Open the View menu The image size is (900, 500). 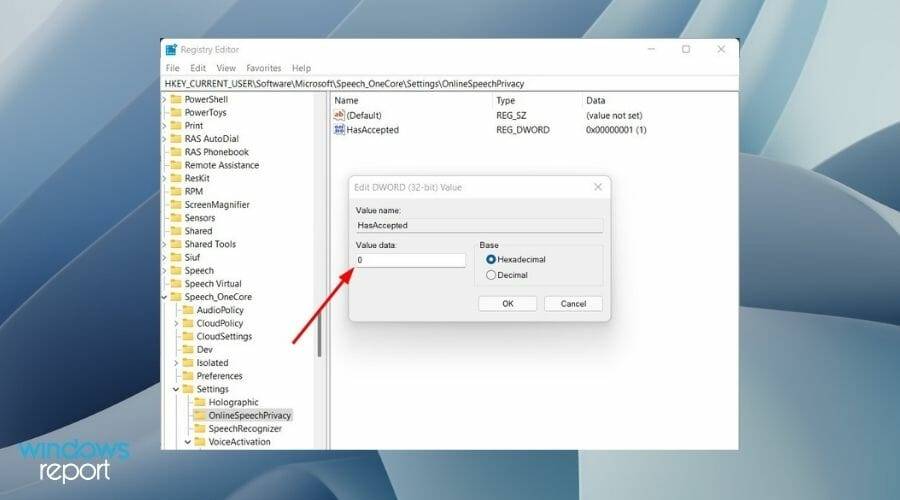pos(226,68)
